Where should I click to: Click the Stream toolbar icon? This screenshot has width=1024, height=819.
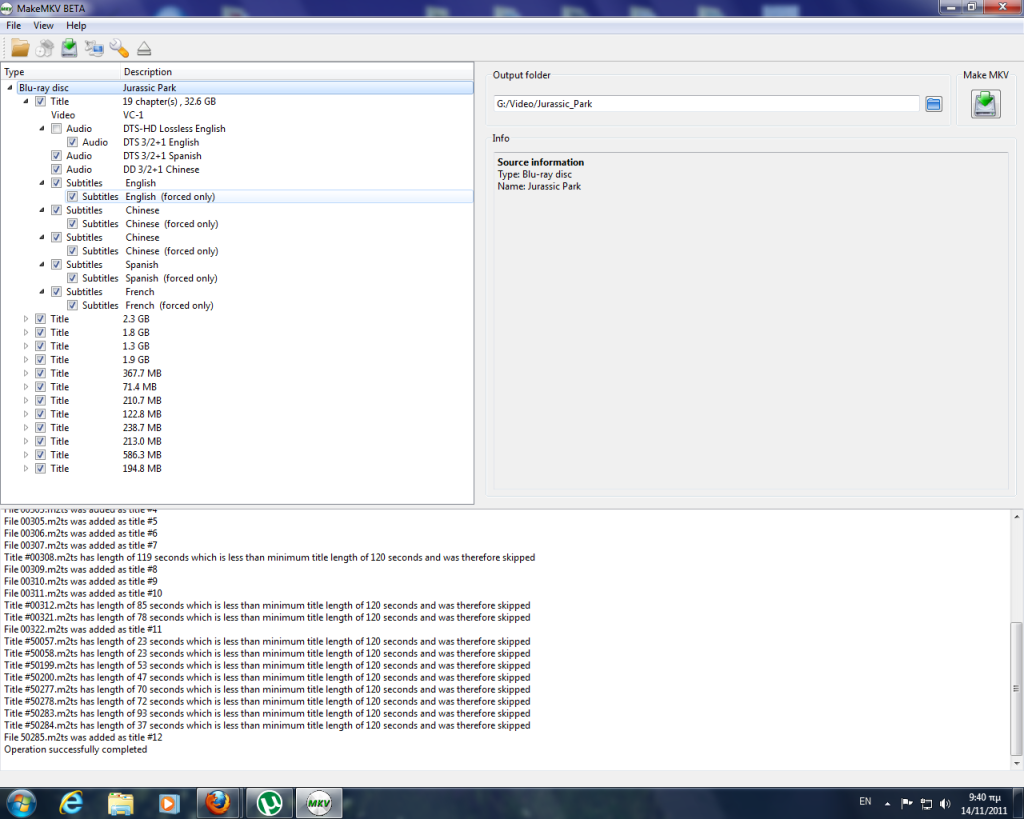click(x=95, y=48)
